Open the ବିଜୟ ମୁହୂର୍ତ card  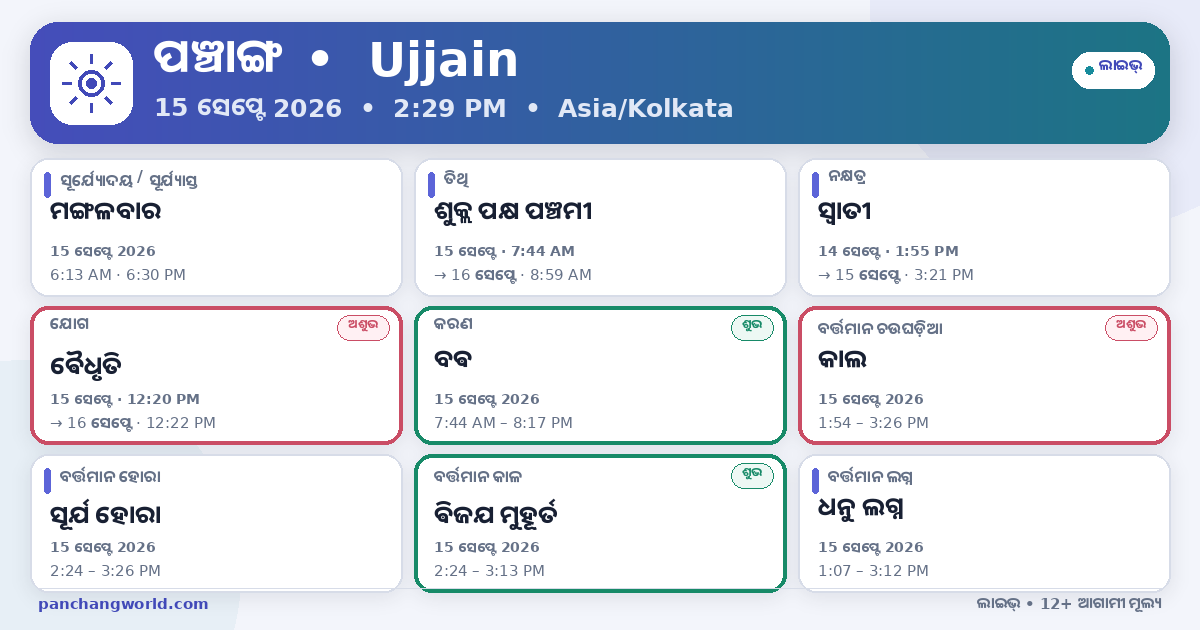[x=600, y=523]
